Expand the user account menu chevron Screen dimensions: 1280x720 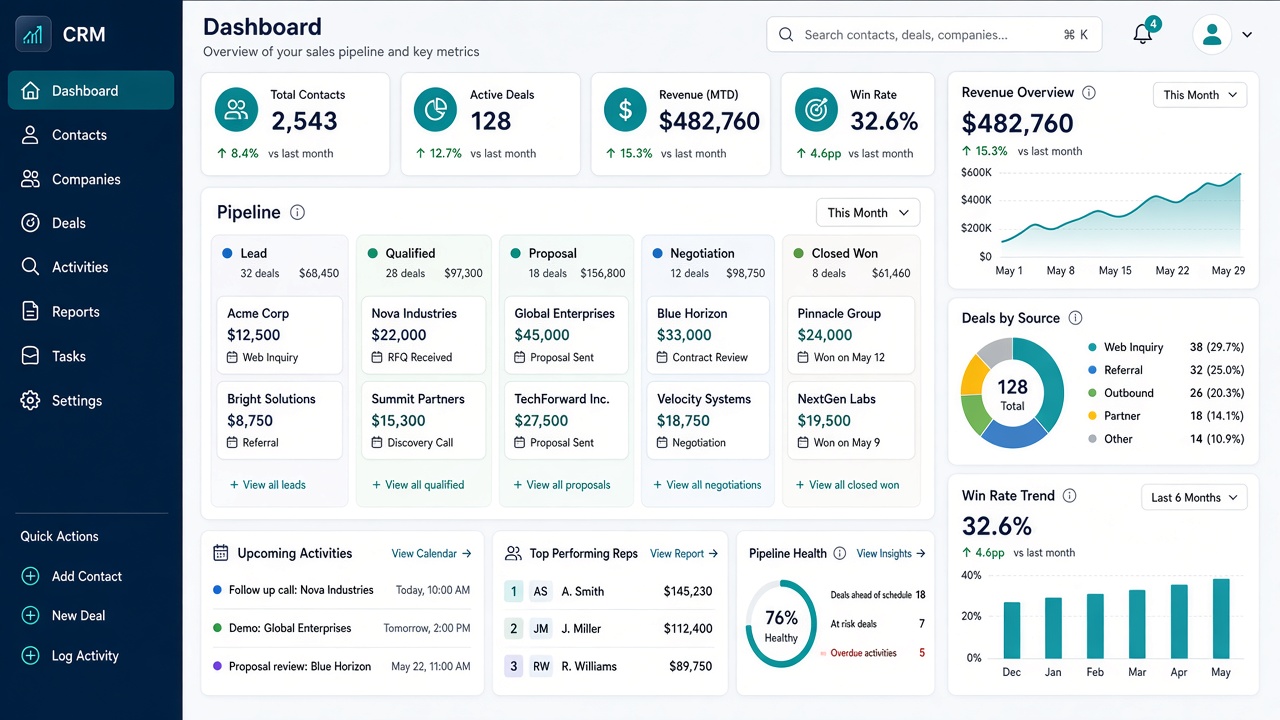coord(1247,35)
